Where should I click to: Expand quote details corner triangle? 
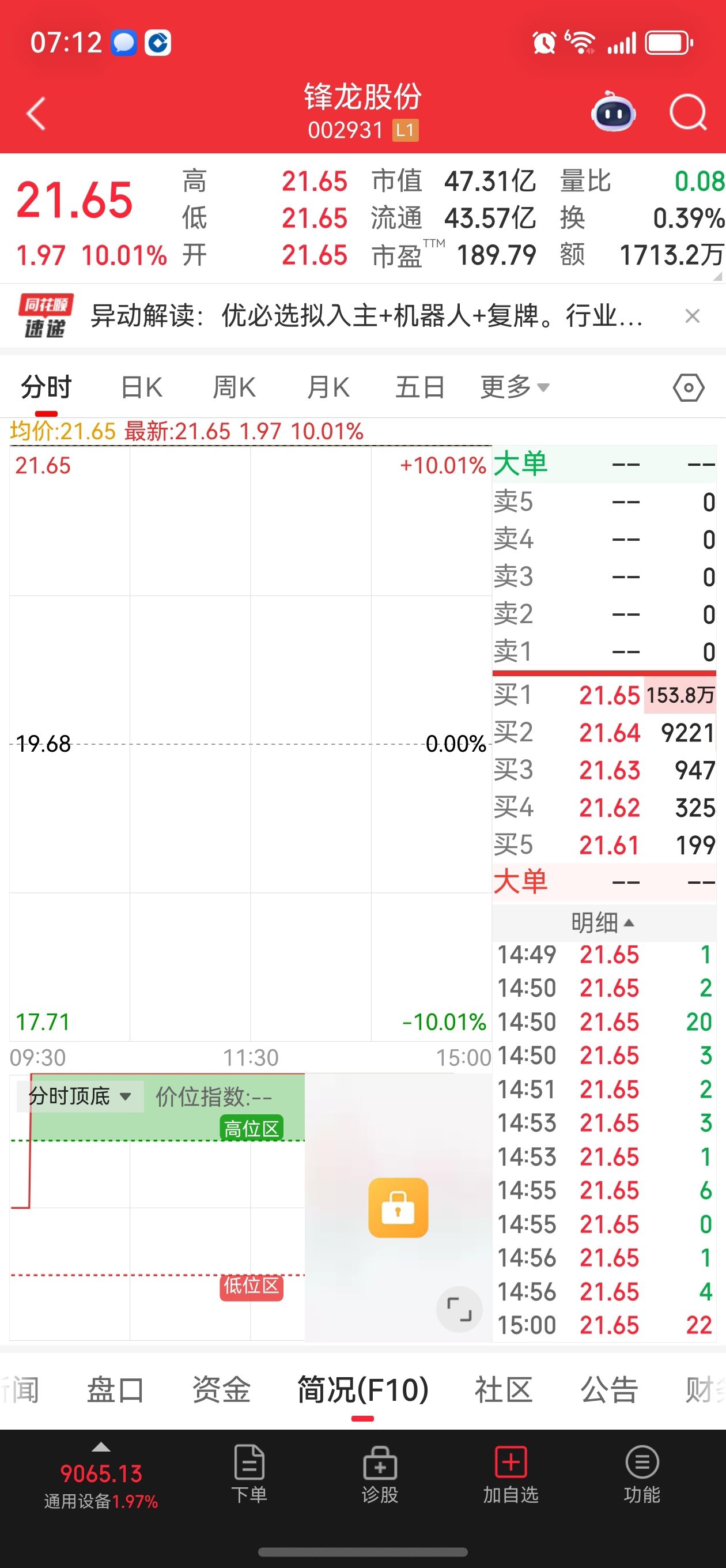click(x=717, y=276)
